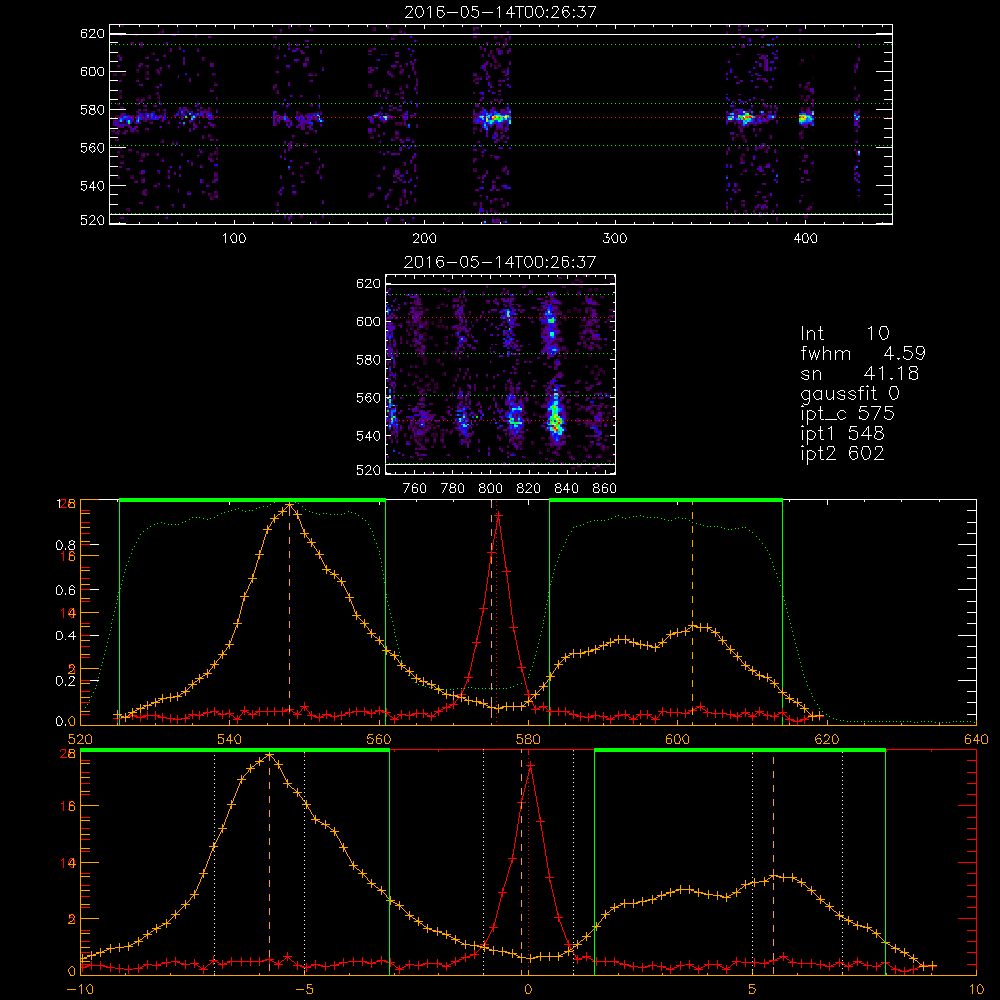The width and height of the screenshot is (1000, 1000).
Task: Click x-axis label -5 on bottom plot
Action: (305, 990)
